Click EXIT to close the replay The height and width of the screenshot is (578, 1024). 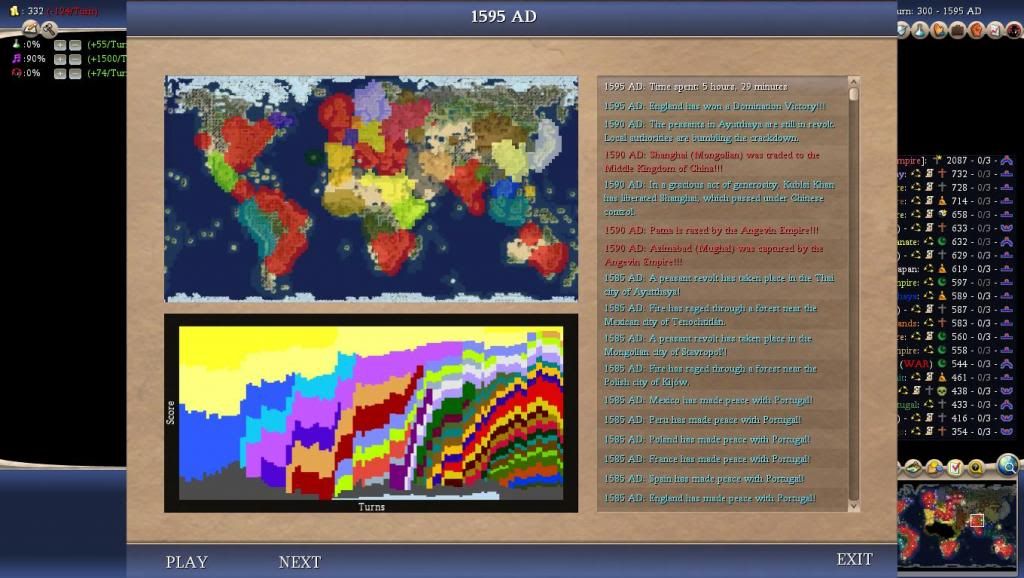pyautogui.click(x=854, y=559)
